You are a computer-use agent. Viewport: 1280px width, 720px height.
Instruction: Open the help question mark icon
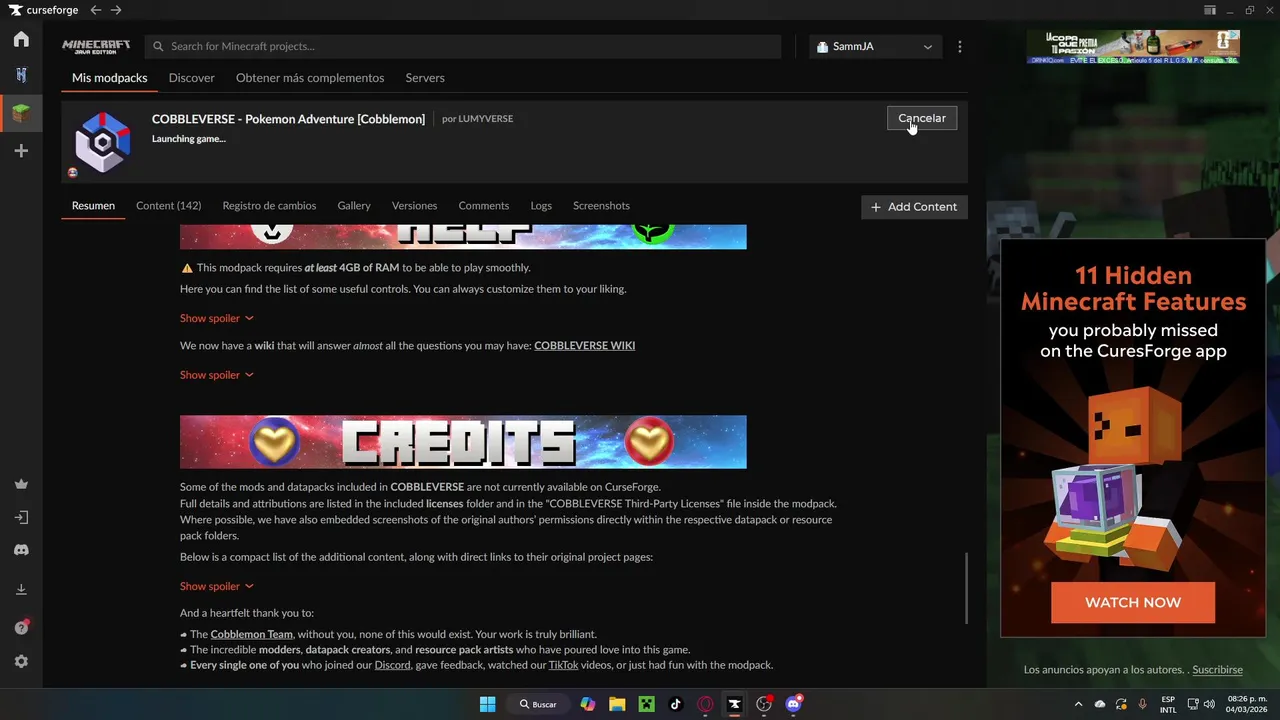tap(21, 627)
